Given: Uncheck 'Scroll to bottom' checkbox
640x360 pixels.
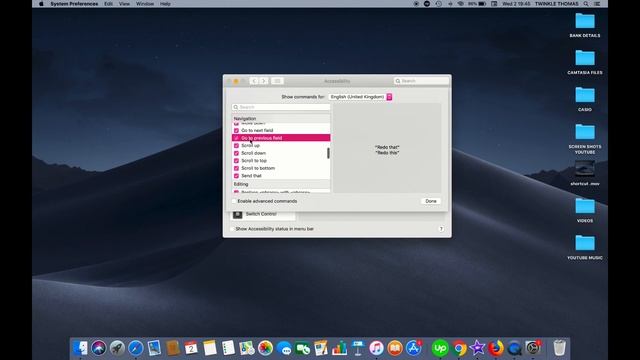Looking at the screenshot, I should pyautogui.click(x=236, y=168).
